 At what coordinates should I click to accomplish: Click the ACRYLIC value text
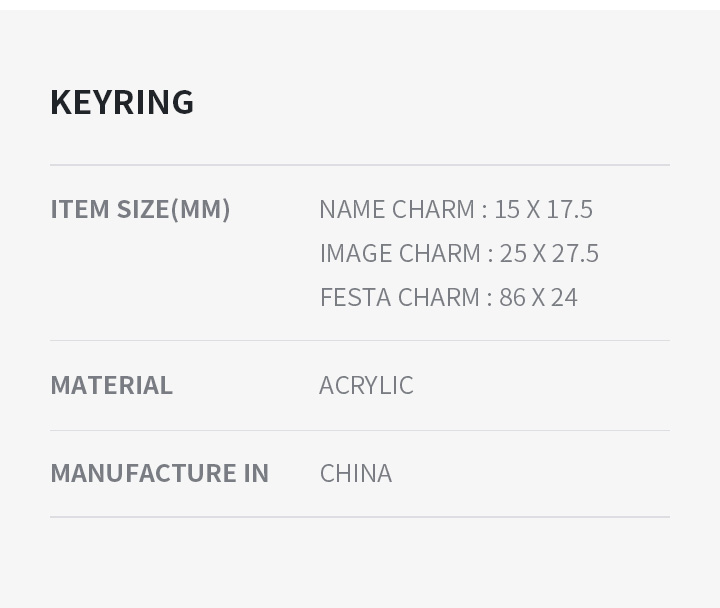click(x=366, y=385)
